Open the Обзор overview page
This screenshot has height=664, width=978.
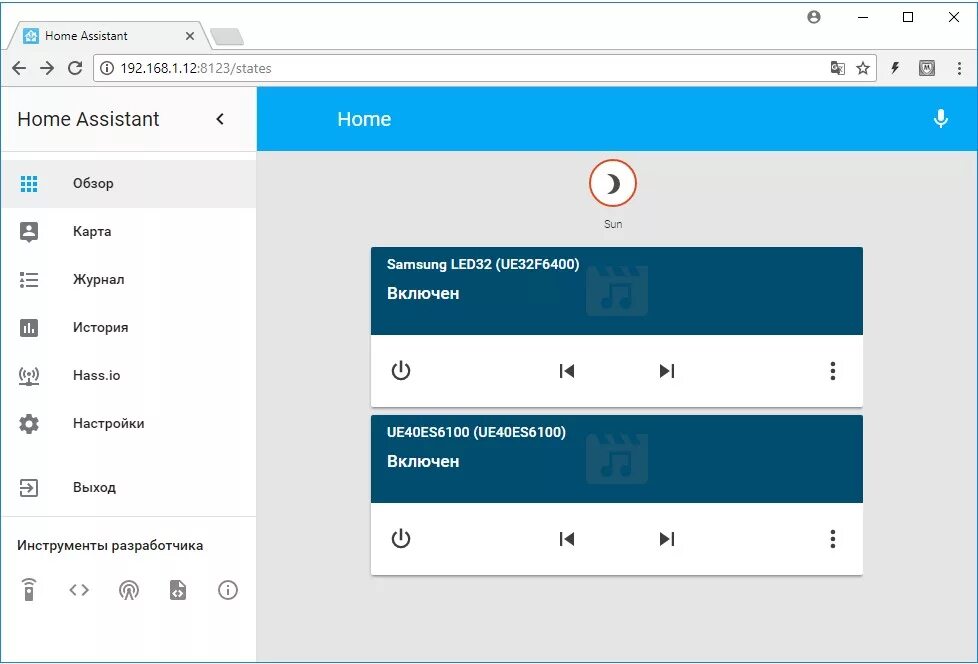point(128,183)
